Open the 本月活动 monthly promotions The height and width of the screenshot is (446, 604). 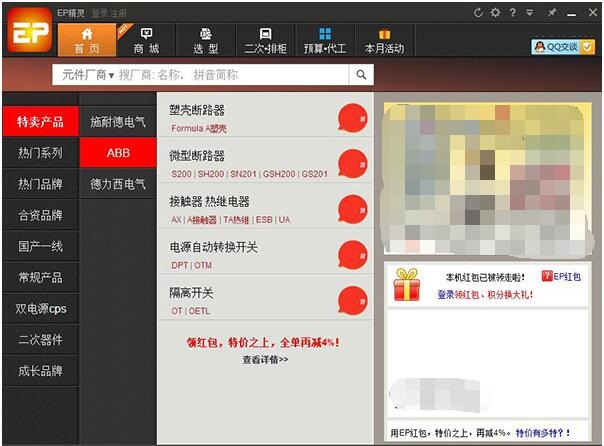pos(384,40)
